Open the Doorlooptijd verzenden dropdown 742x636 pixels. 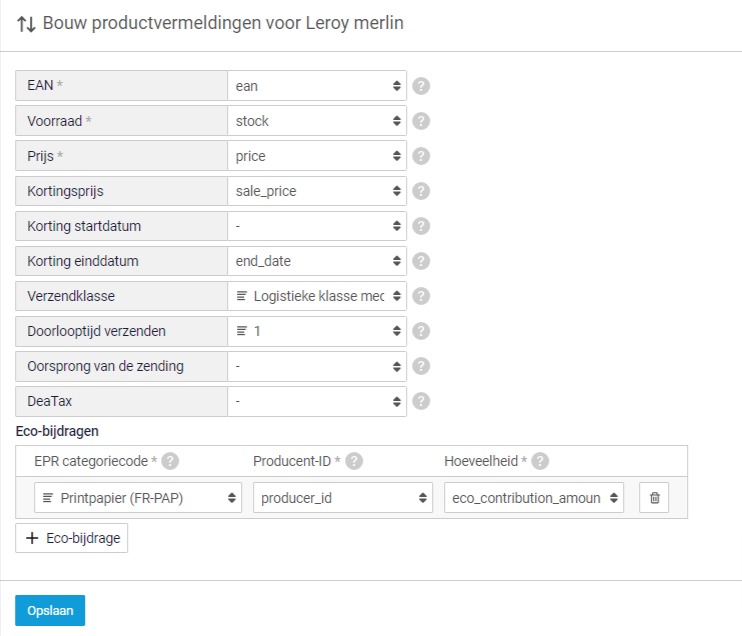click(317, 331)
